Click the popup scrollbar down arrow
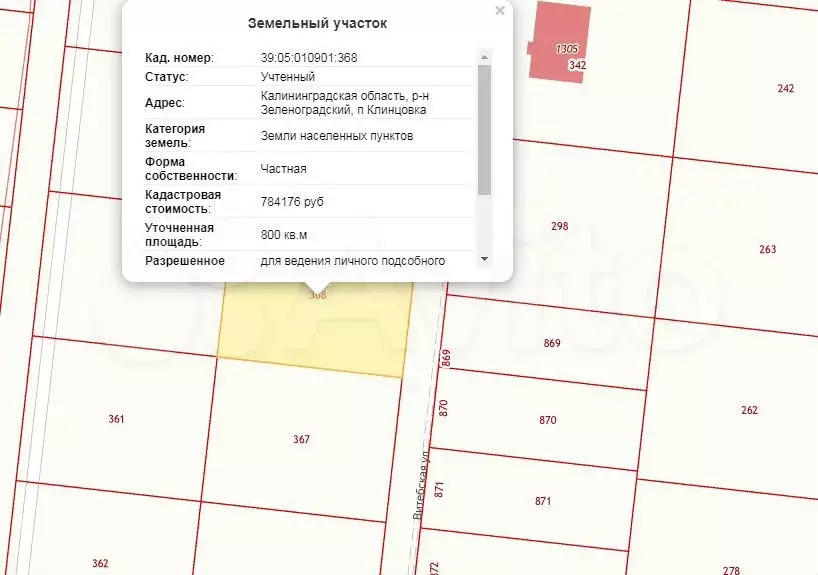The width and height of the screenshot is (818, 575). [484, 259]
